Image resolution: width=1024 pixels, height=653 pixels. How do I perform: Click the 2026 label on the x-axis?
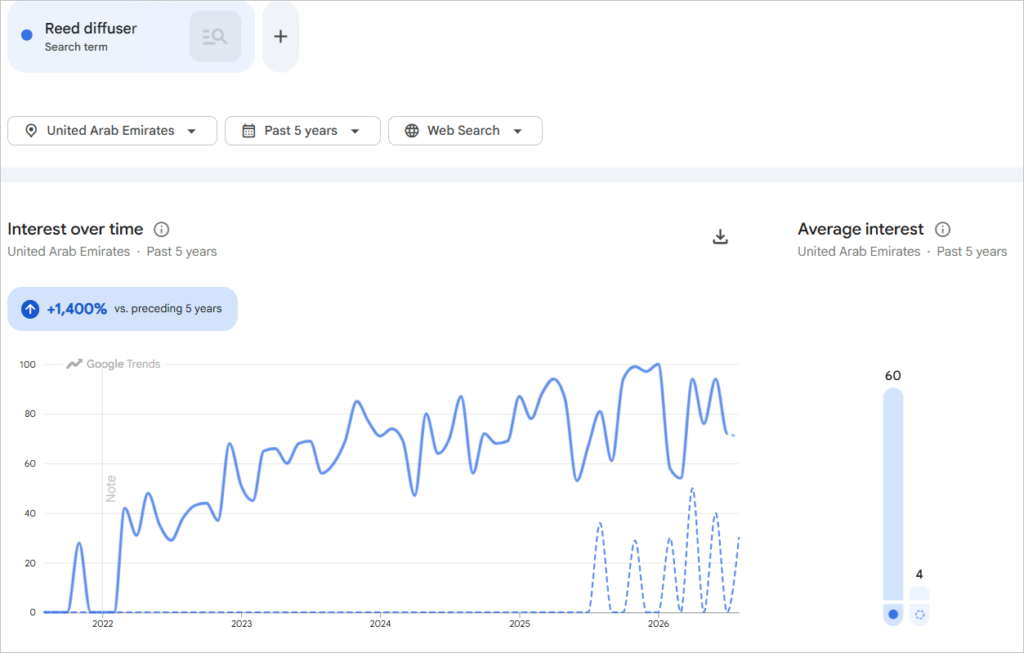(x=658, y=624)
